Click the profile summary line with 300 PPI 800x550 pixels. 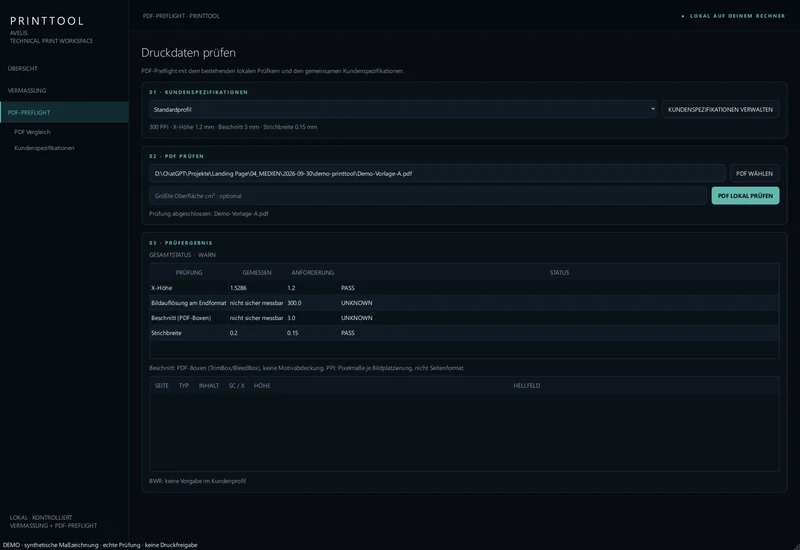[233, 127]
